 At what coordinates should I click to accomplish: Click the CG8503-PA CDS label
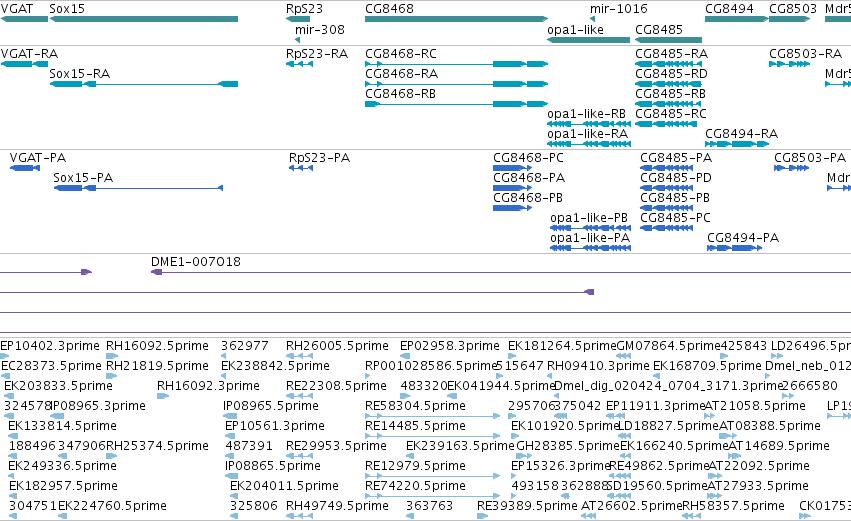click(810, 158)
